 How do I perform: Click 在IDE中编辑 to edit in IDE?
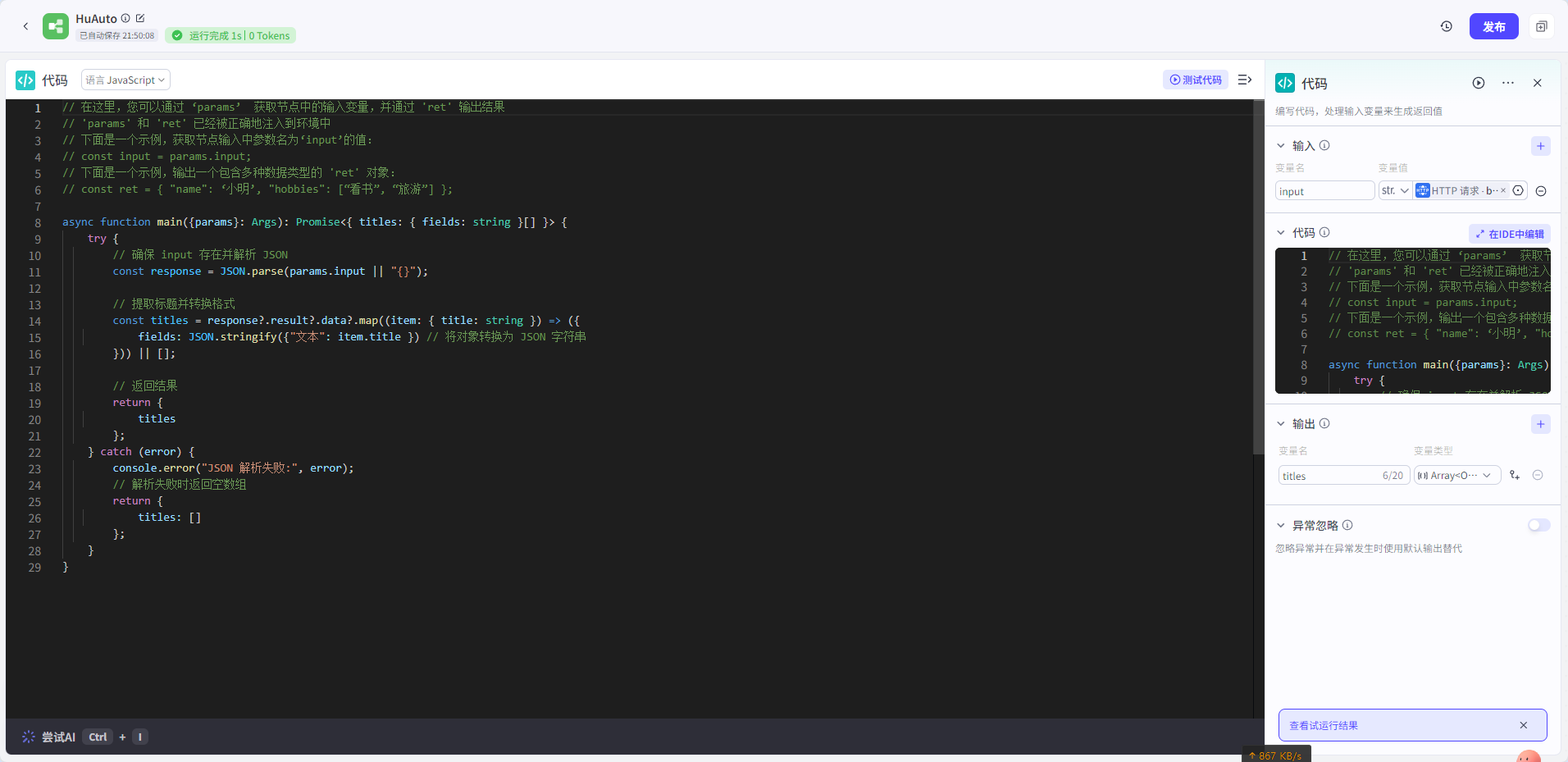tap(1509, 234)
